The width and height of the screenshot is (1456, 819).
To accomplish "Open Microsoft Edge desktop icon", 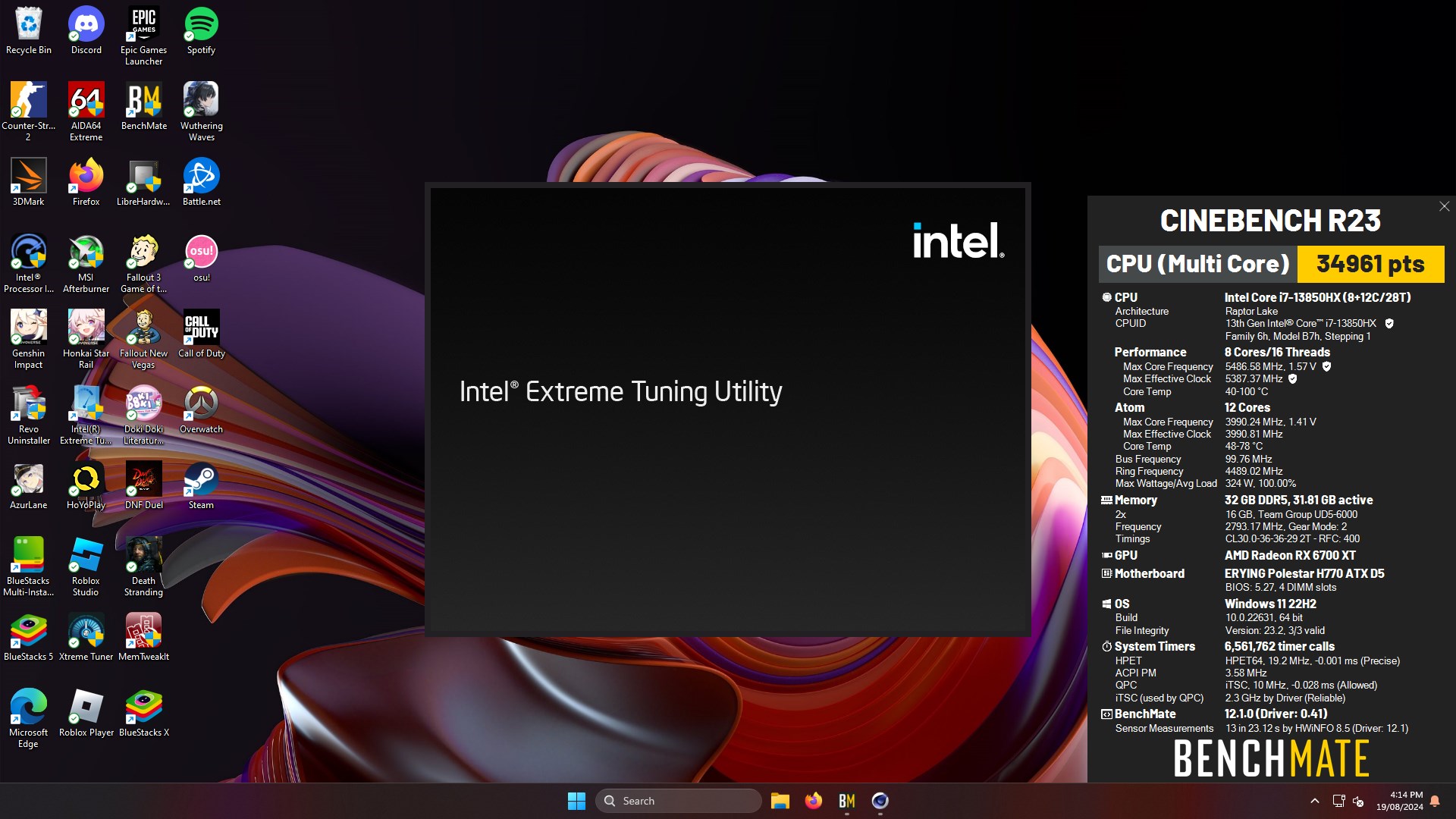I will [29, 719].
